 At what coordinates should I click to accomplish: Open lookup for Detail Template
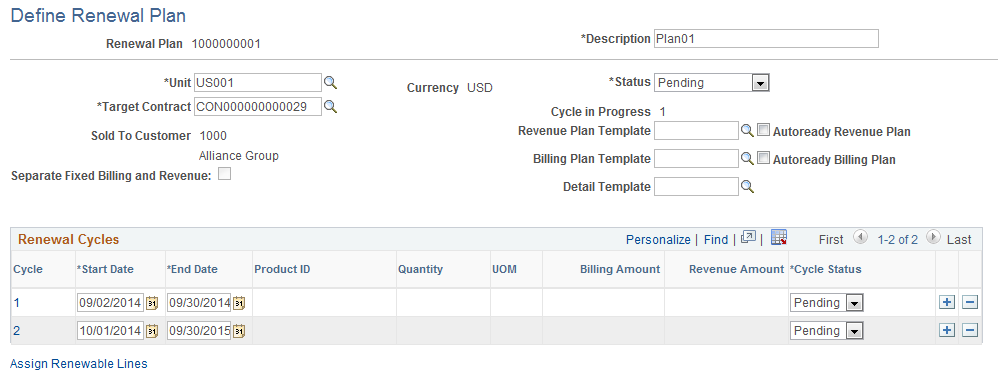748,186
